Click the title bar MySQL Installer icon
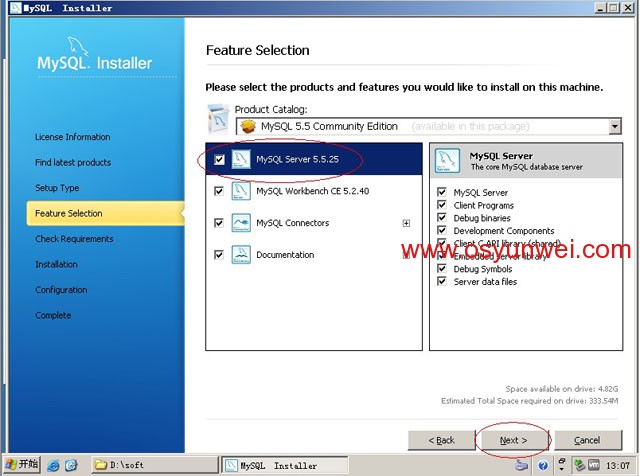The image size is (640, 476). 16,8
